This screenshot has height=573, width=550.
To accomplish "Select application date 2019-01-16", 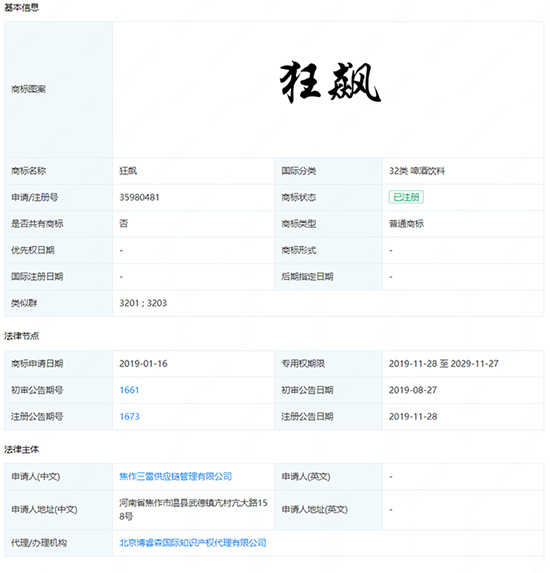I will point(143,364).
